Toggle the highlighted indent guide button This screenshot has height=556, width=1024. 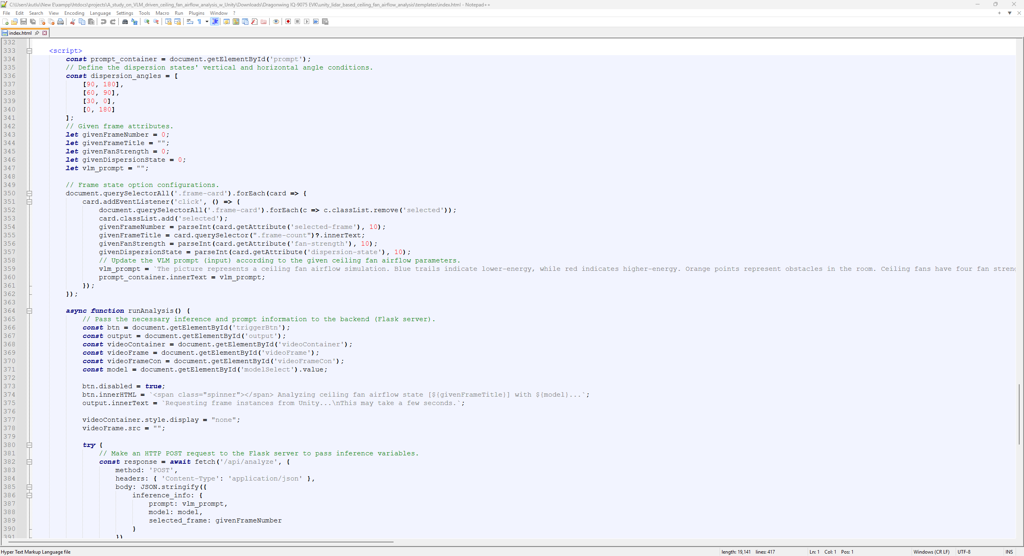point(215,22)
